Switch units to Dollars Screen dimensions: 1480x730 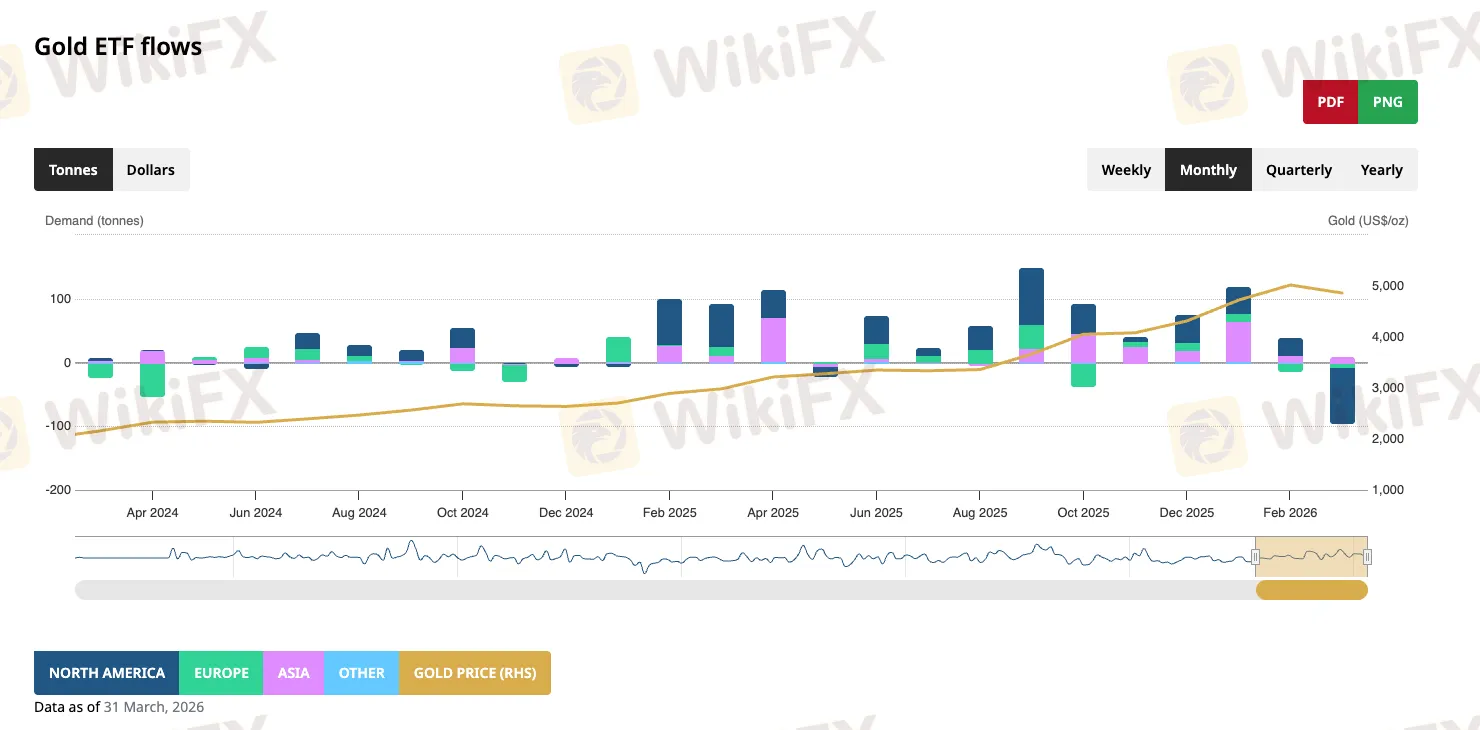tap(150, 169)
